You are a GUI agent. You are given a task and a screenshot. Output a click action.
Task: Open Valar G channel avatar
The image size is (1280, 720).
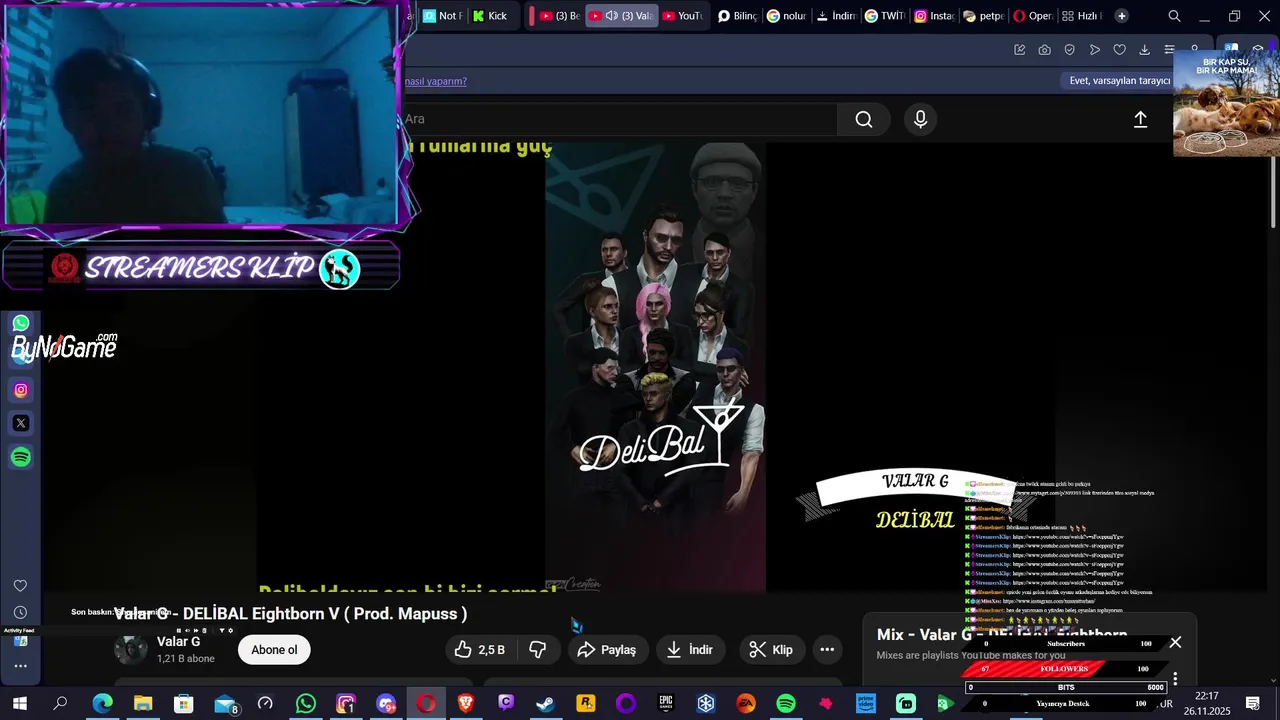point(130,649)
